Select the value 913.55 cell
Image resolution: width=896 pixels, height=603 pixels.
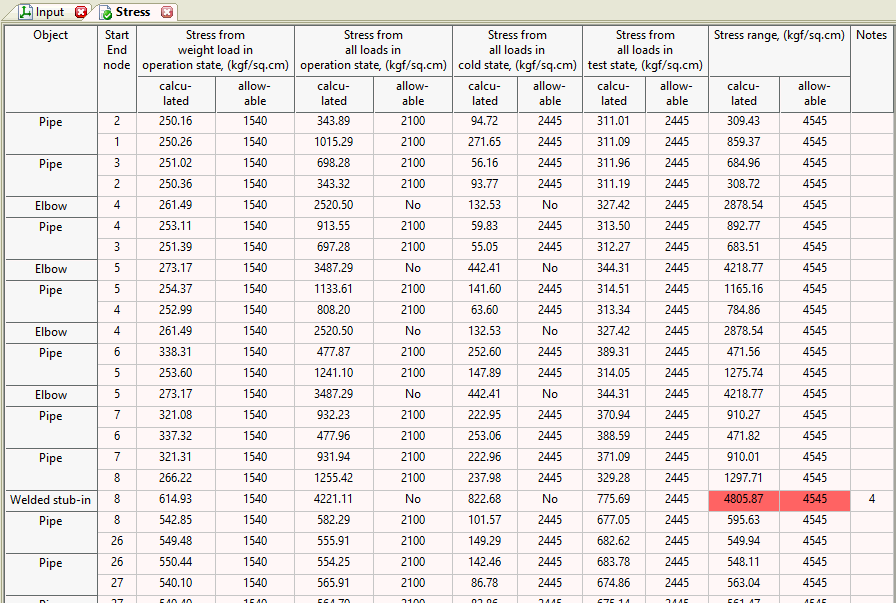pyautogui.click(x=334, y=226)
